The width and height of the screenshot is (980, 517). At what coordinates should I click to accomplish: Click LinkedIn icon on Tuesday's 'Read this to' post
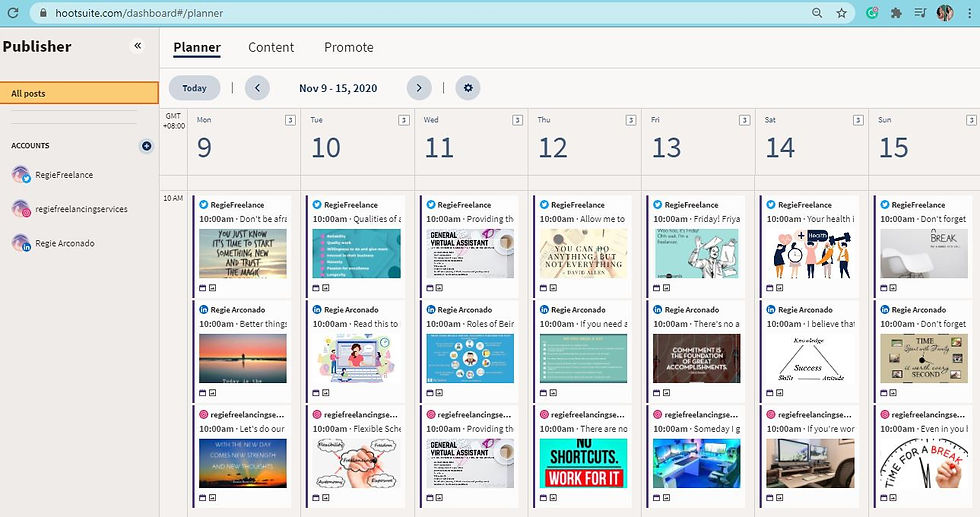coord(317,309)
